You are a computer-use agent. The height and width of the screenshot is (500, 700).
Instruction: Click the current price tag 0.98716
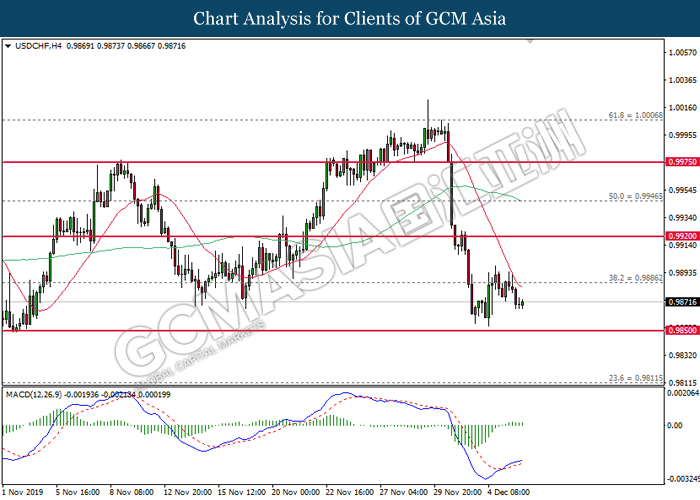point(682,302)
